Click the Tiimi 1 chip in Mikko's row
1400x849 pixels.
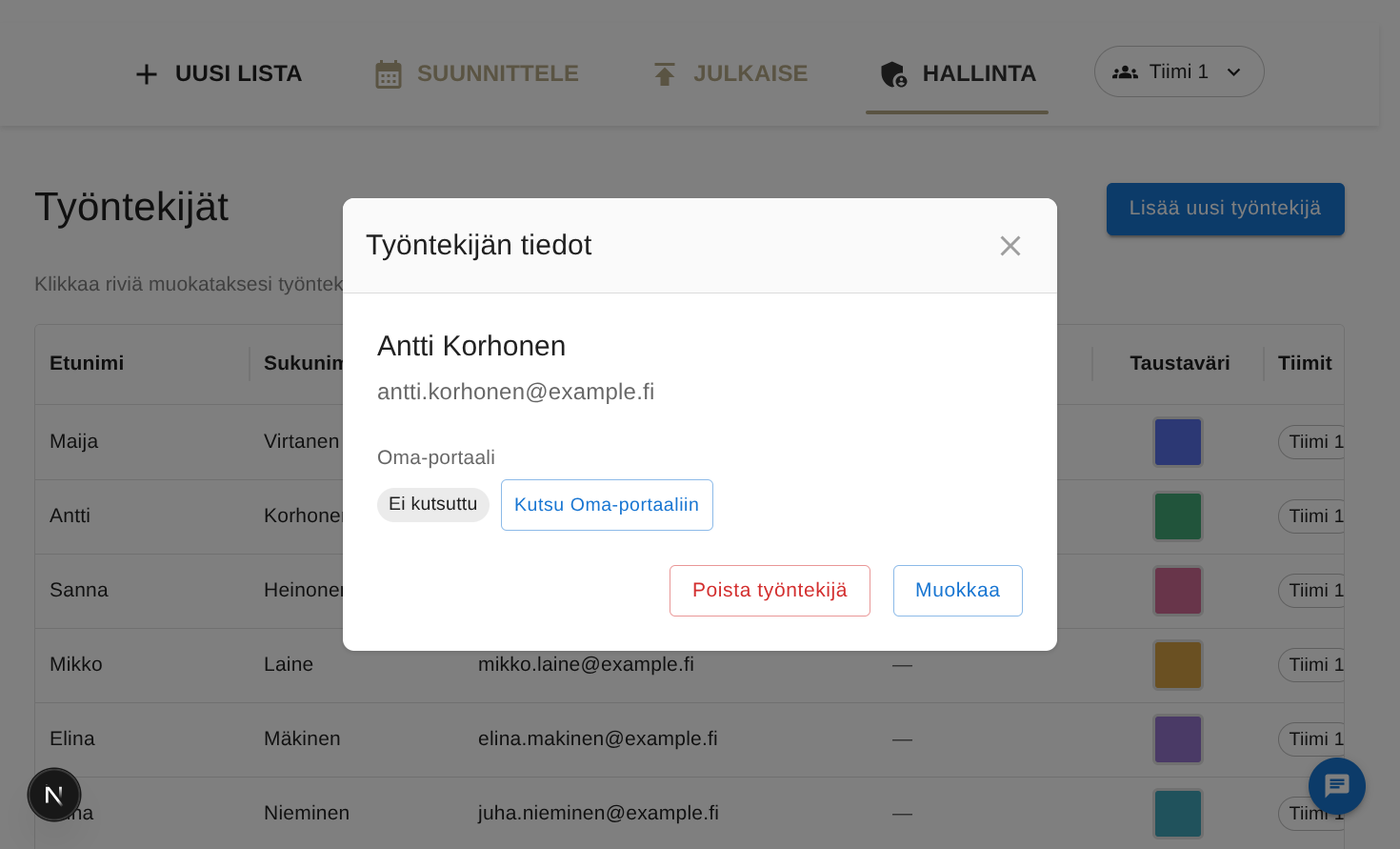click(x=1311, y=665)
